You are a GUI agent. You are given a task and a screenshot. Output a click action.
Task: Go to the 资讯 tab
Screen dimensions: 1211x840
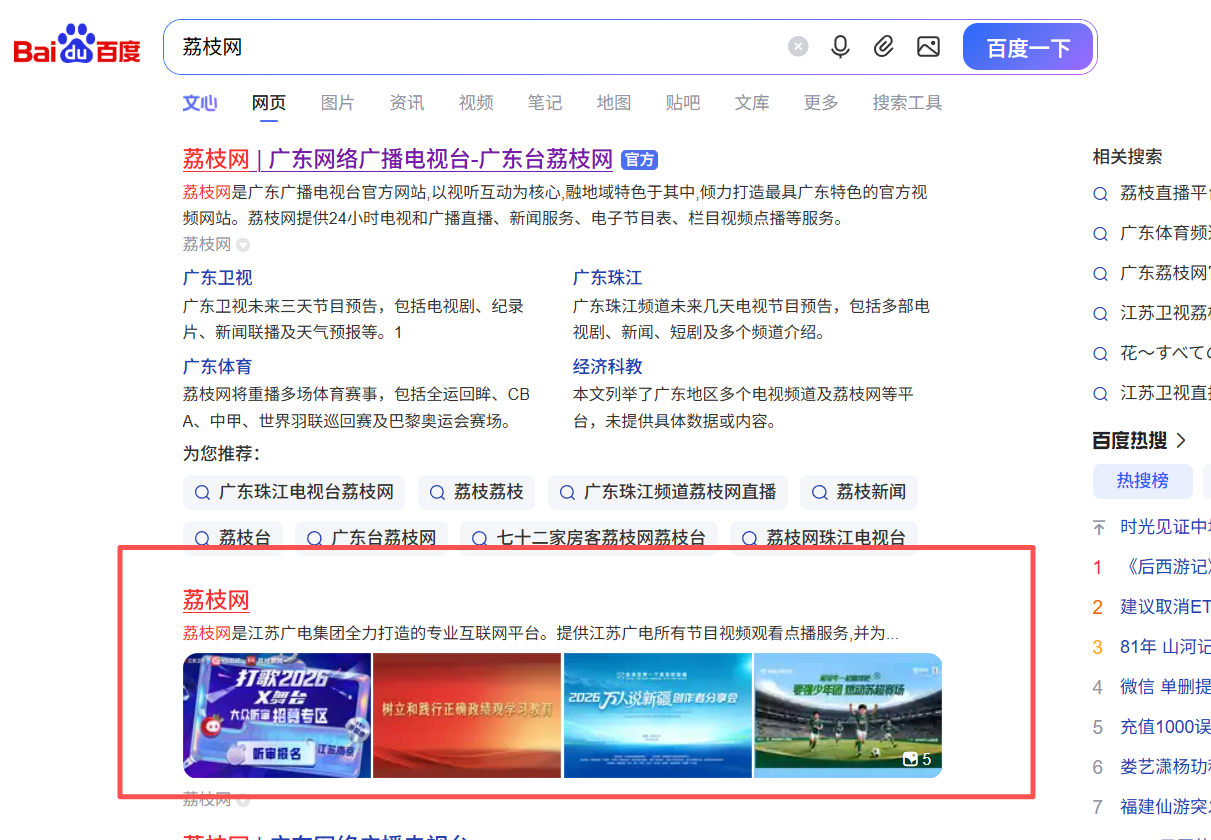pos(407,103)
